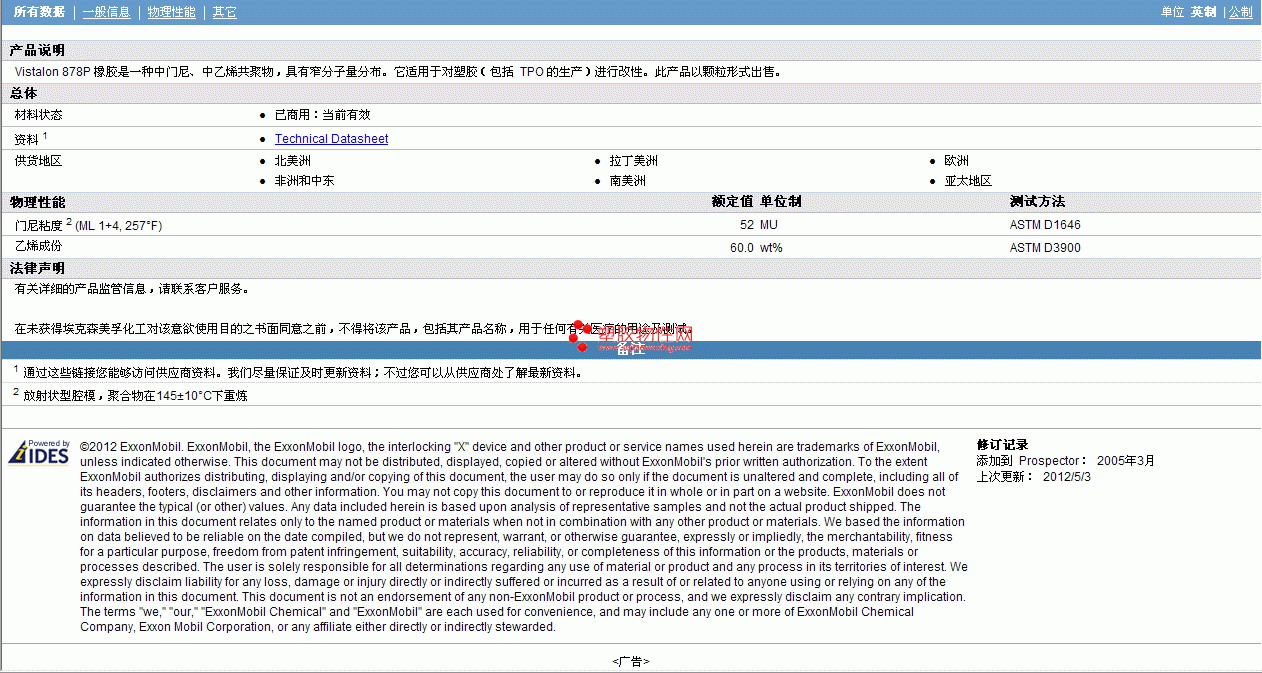Screen dimensions: 1262x673
Task: Select the 已商用：当前有效 status text
Action: point(322,115)
